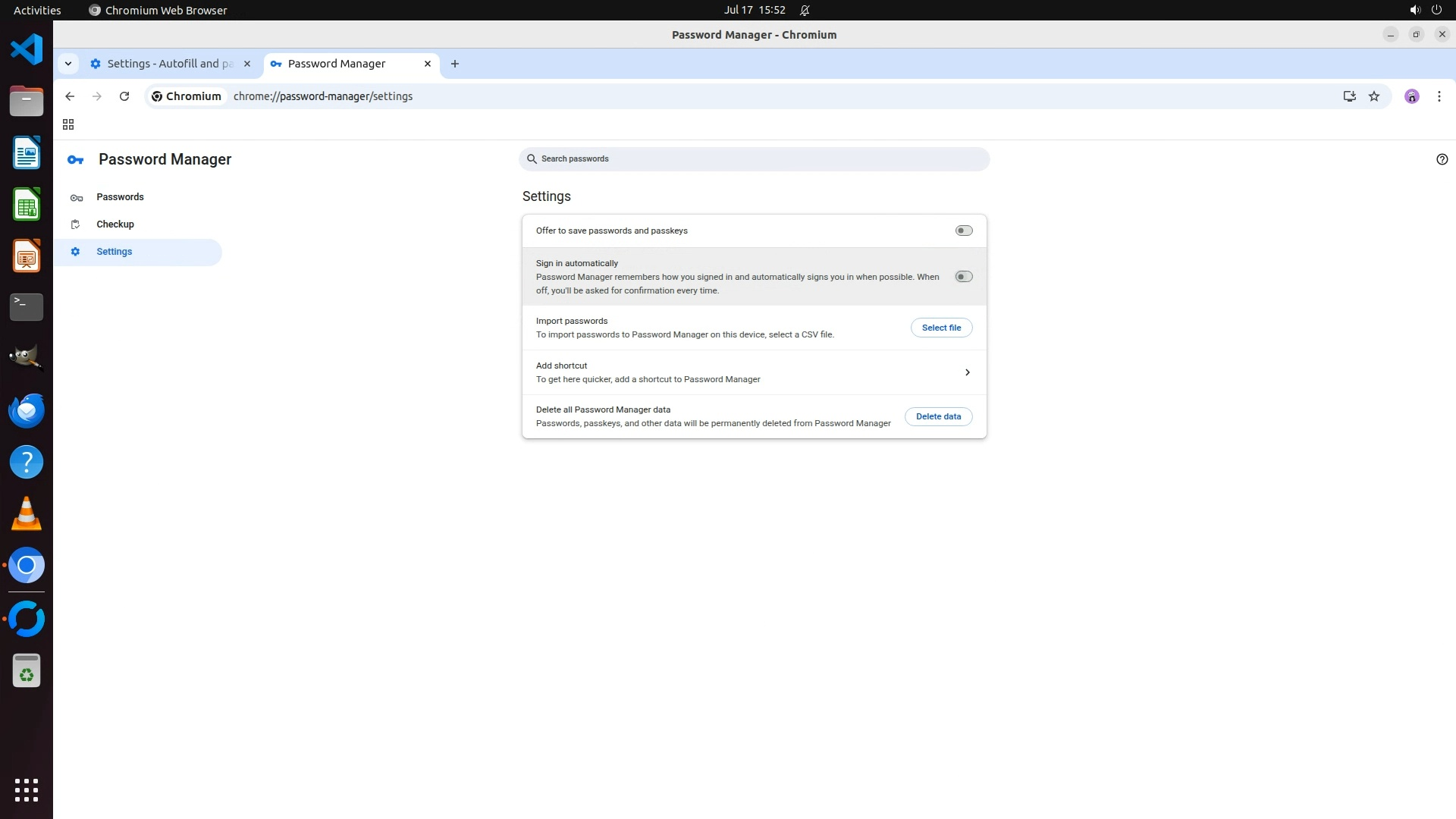Open the Password Manager help icon

click(1442, 159)
